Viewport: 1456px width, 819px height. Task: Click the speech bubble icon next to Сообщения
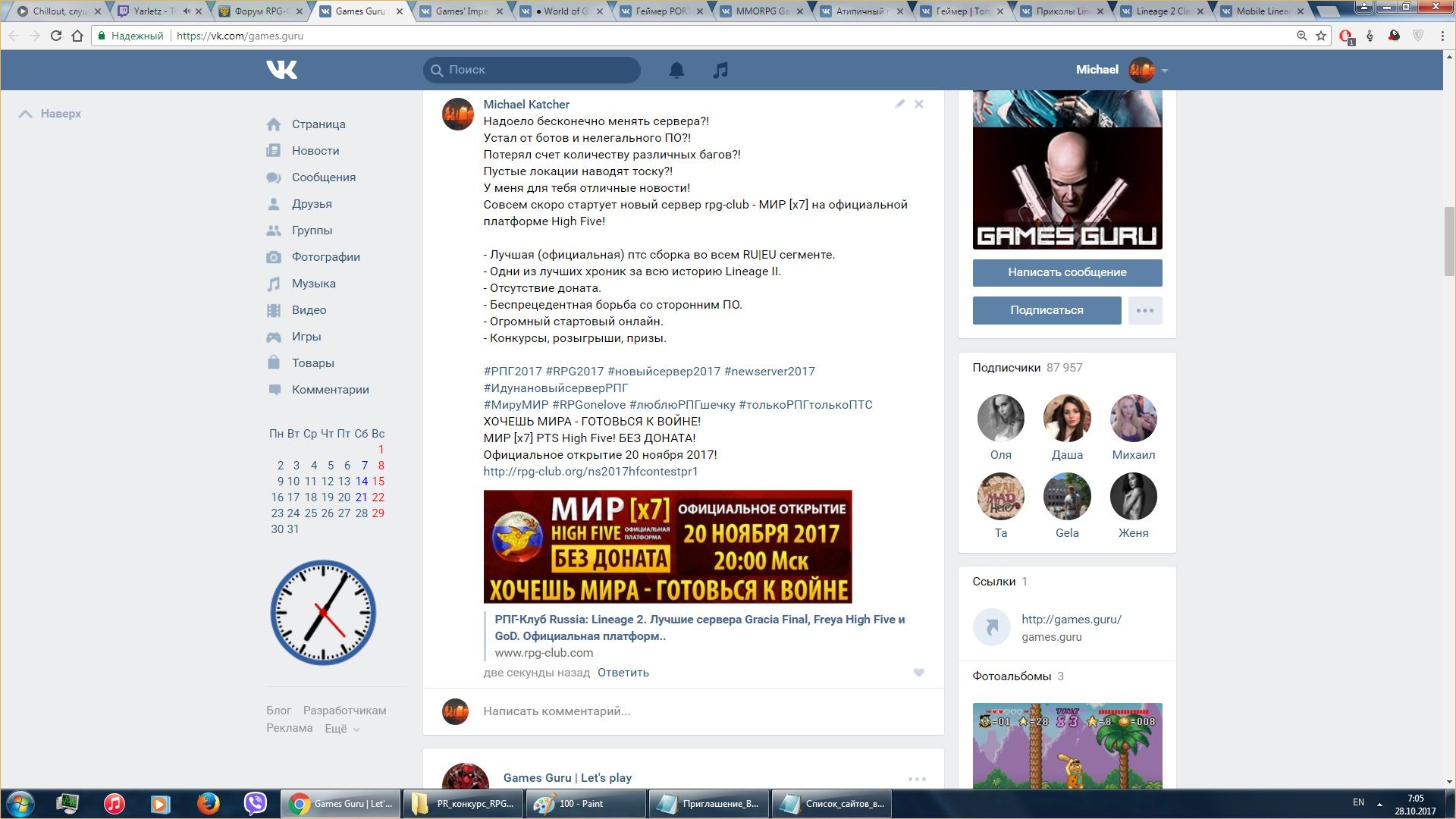pos(274,177)
